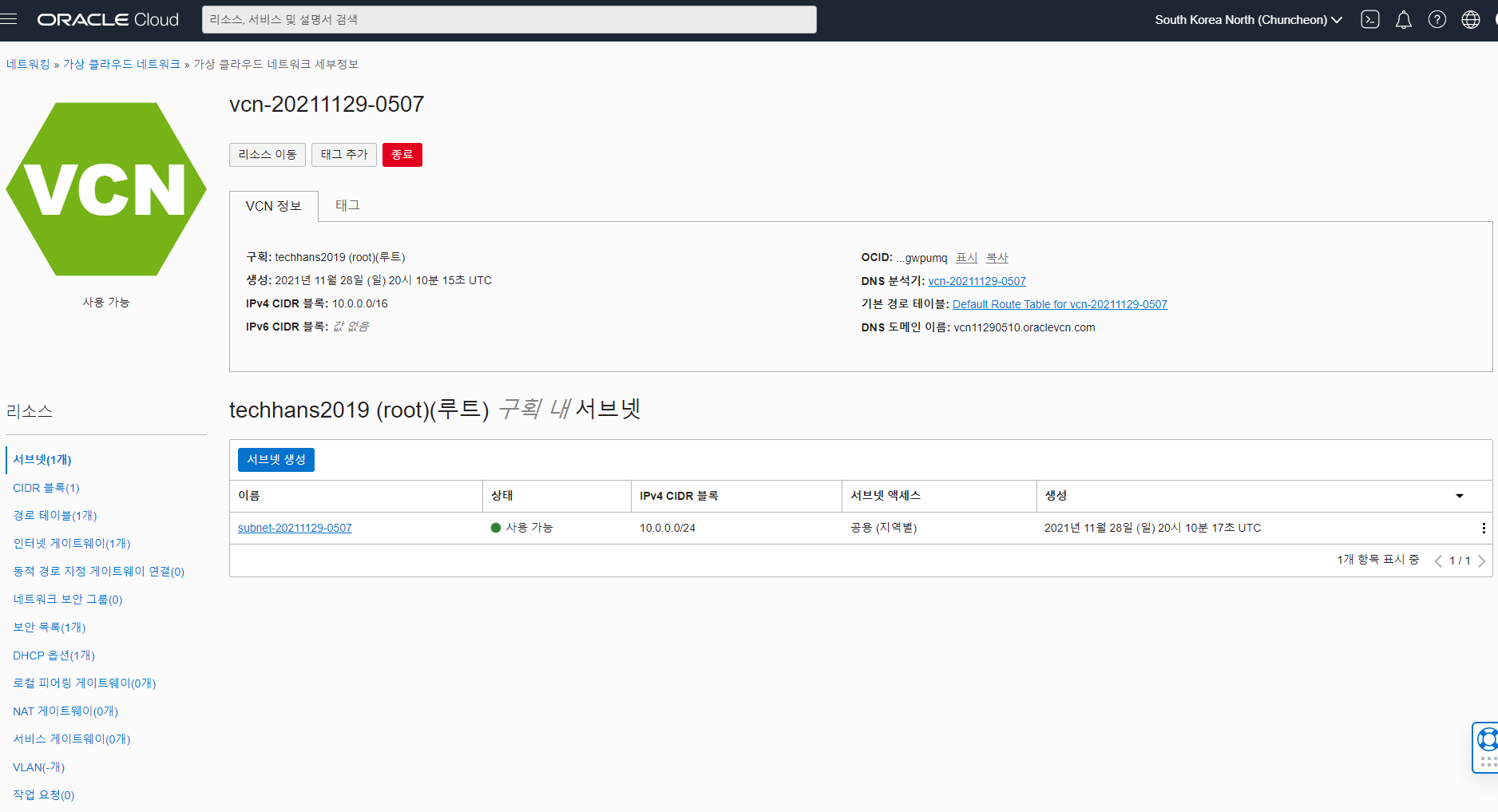Open actions menu for subnet-20211129-0507 row
Screen dimensions: 1498x812
pyautogui.click(x=1484, y=528)
